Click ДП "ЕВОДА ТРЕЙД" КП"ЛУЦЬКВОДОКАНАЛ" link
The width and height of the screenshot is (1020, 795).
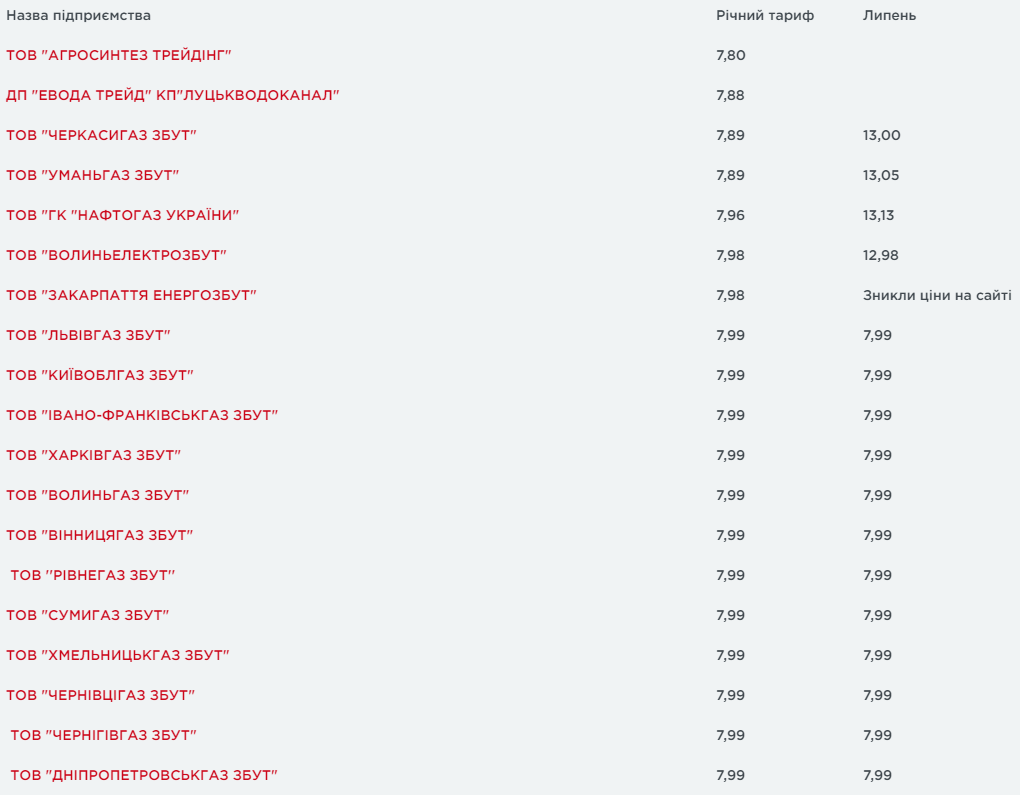pyautogui.click(x=173, y=95)
